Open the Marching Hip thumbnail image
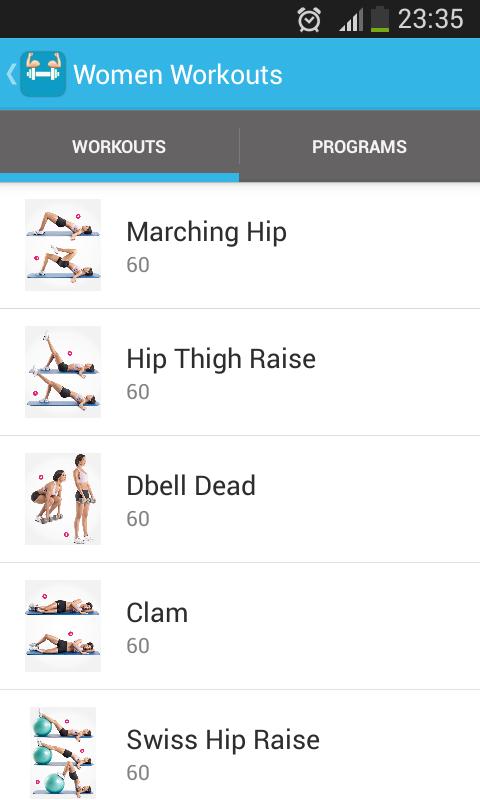The width and height of the screenshot is (480, 800). 63,245
